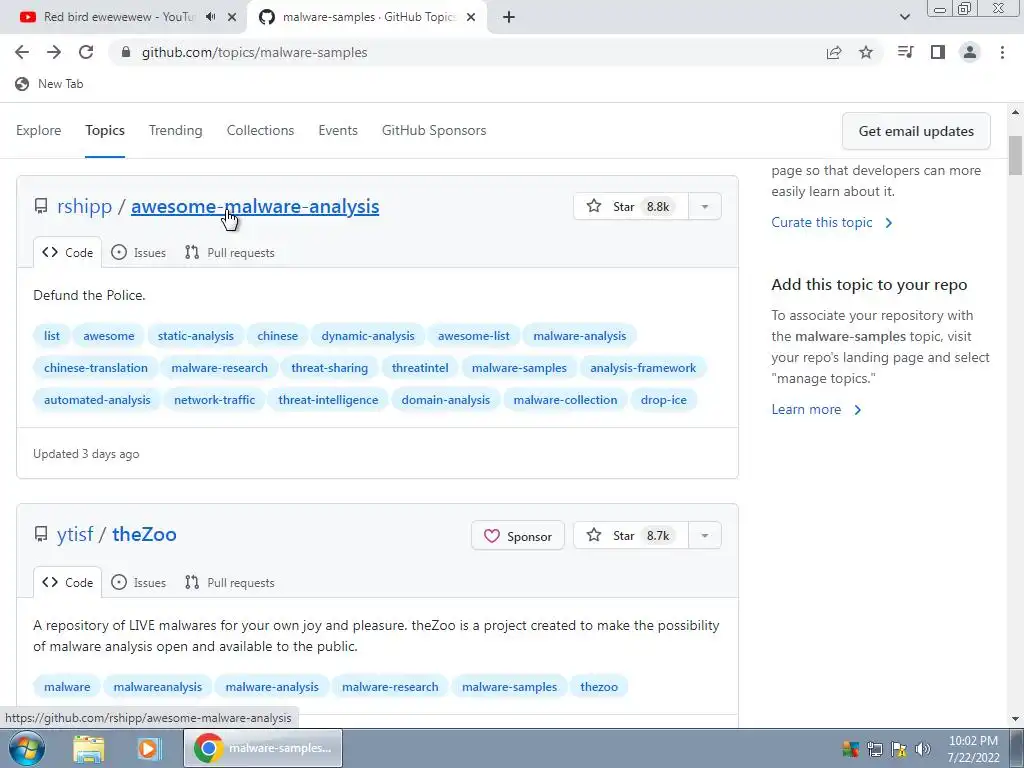Click the browser forward arrow

pyautogui.click(x=54, y=52)
